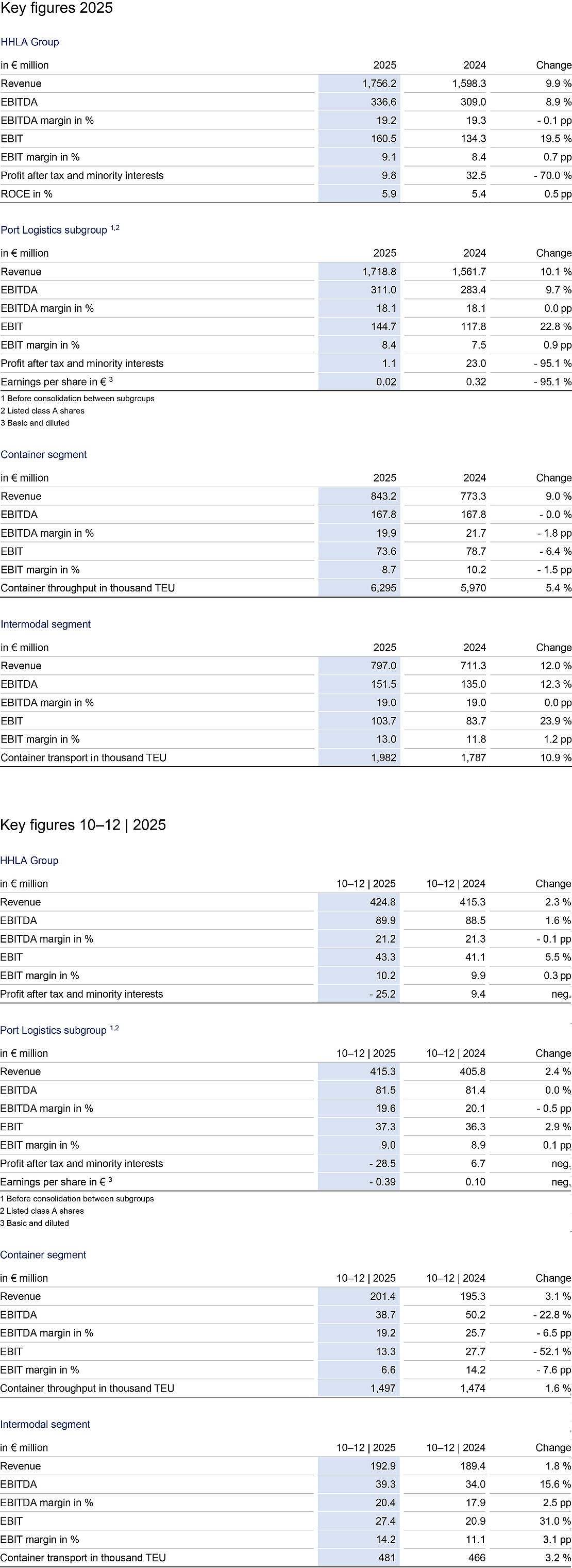Select the 336.6 EBITDA value
Viewport: 572px width, 1568px height.
[383, 102]
